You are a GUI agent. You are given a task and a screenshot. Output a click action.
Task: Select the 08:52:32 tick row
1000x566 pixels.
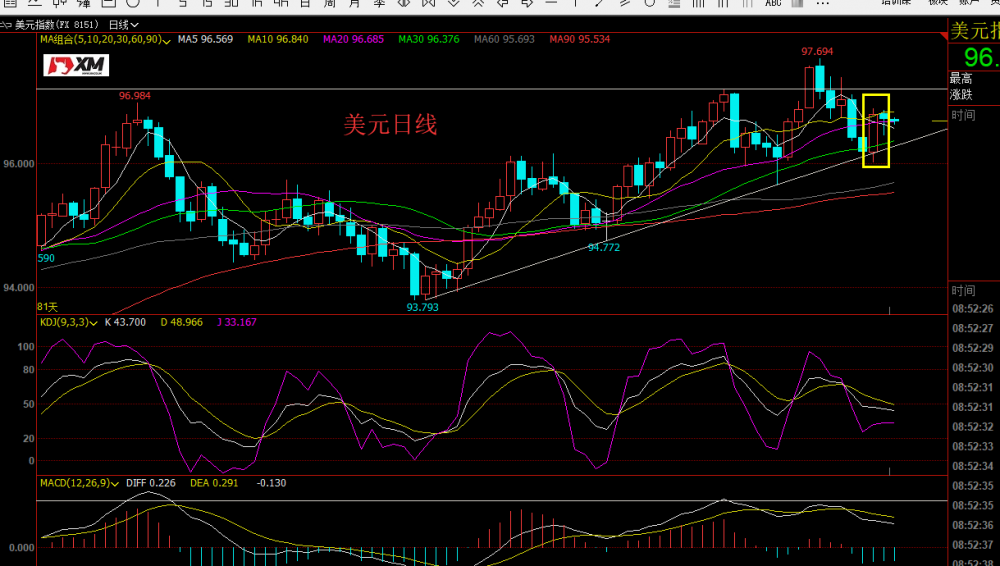973,427
